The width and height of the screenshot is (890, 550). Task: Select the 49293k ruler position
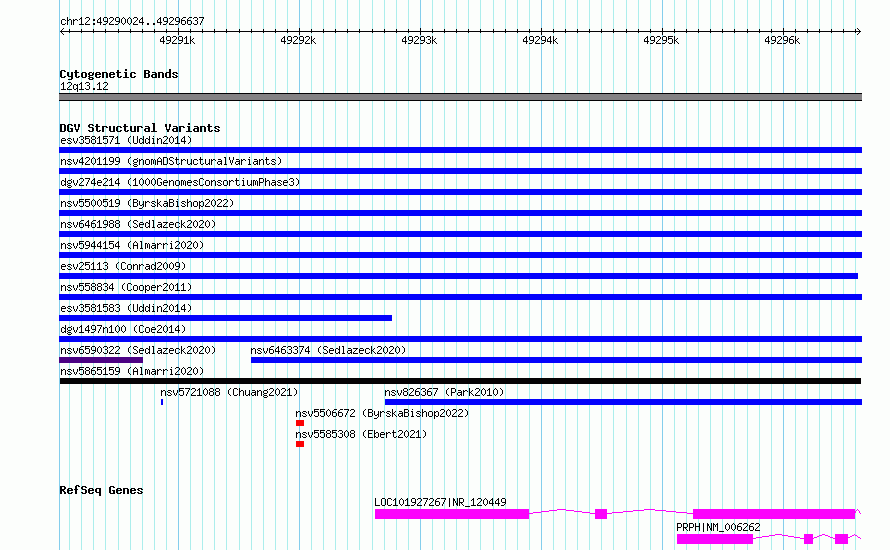[419, 40]
